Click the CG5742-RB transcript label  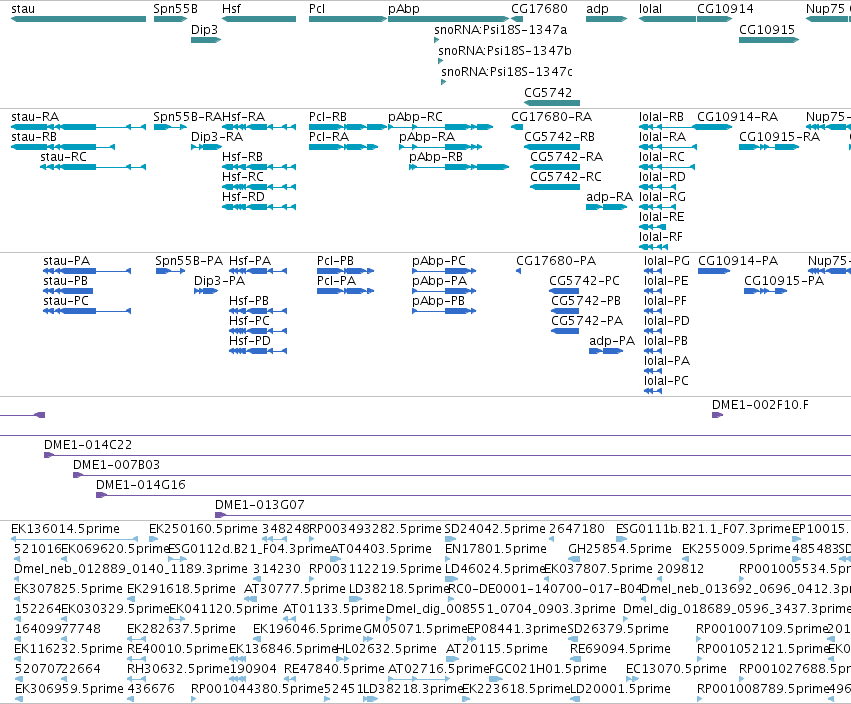pos(560,137)
